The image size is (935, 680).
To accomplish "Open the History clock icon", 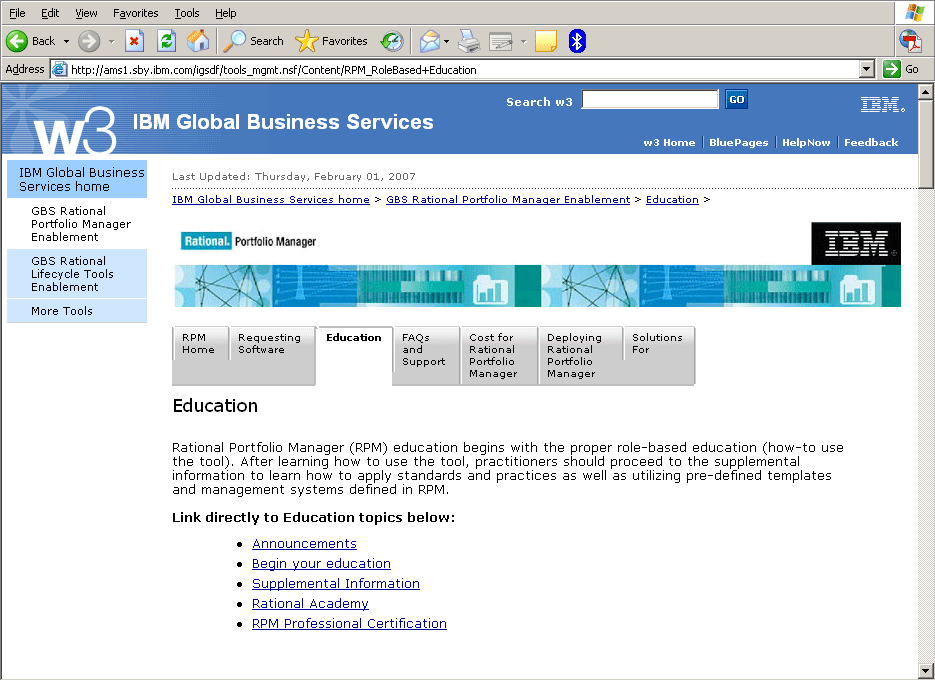I will pyautogui.click(x=392, y=41).
